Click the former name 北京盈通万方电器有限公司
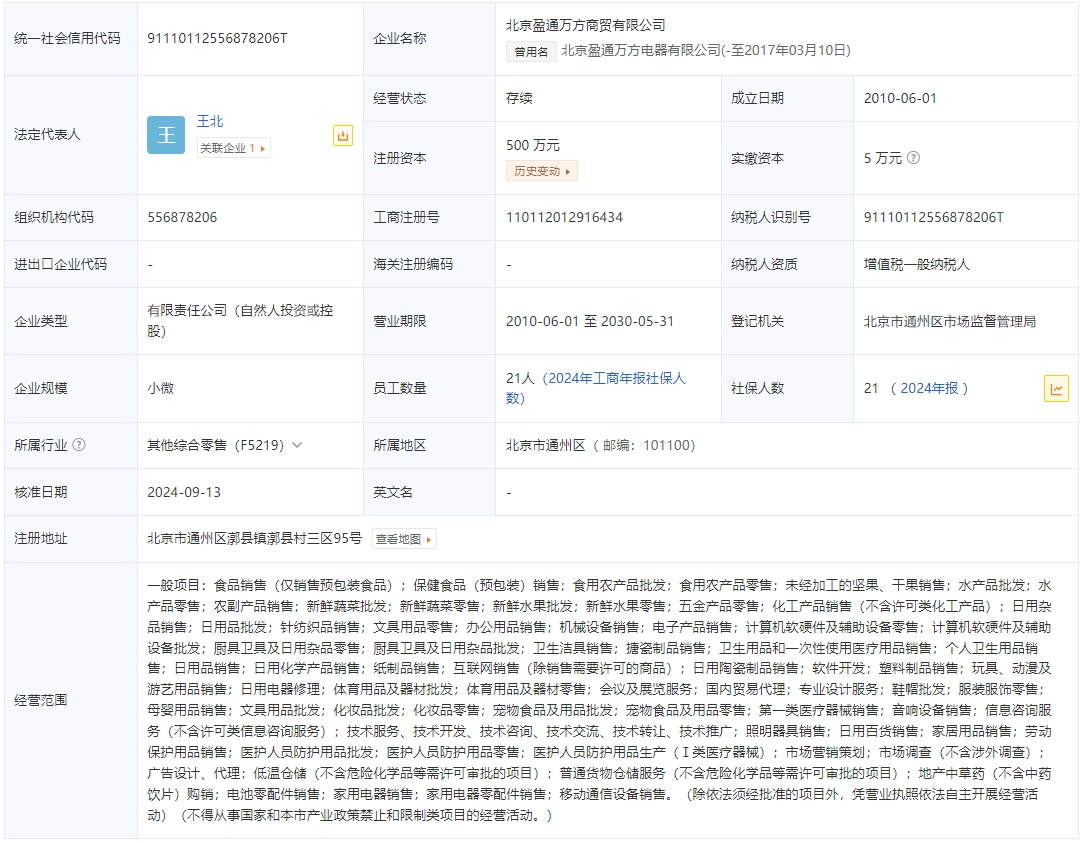The width and height of the screenshot is (1081, 843). coord(705,50)
